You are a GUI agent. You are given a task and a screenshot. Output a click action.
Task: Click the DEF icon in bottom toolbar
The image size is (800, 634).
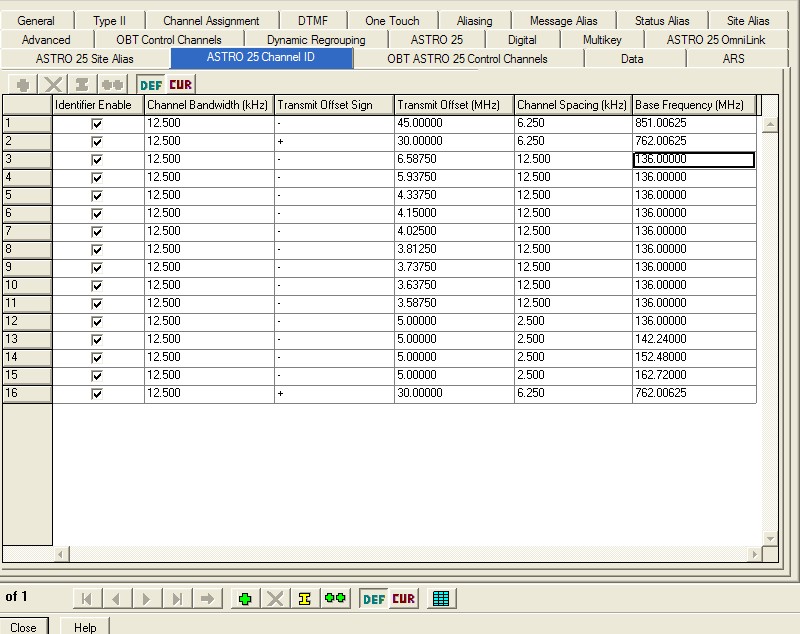pyautogui.click(x=374, y=599)
